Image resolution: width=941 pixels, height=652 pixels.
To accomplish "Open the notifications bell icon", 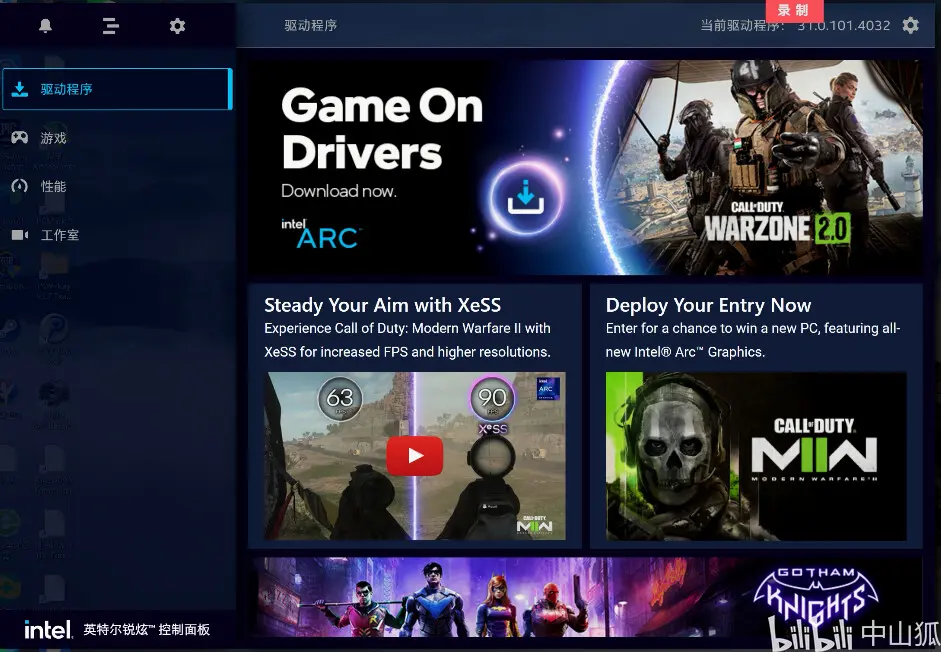I will pos(46,26).
